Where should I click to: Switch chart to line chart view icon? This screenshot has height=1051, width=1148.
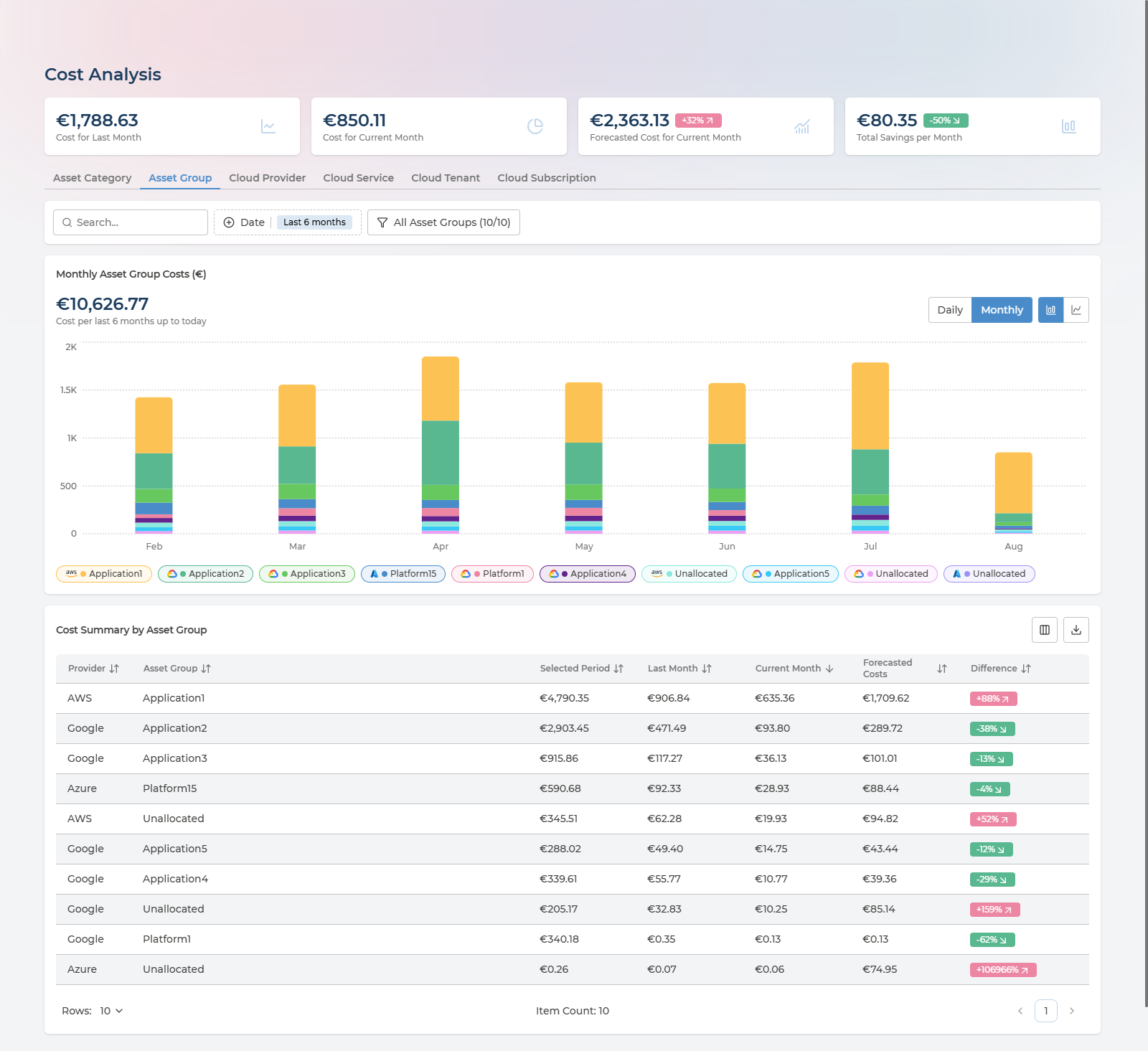coord(1076,310)
